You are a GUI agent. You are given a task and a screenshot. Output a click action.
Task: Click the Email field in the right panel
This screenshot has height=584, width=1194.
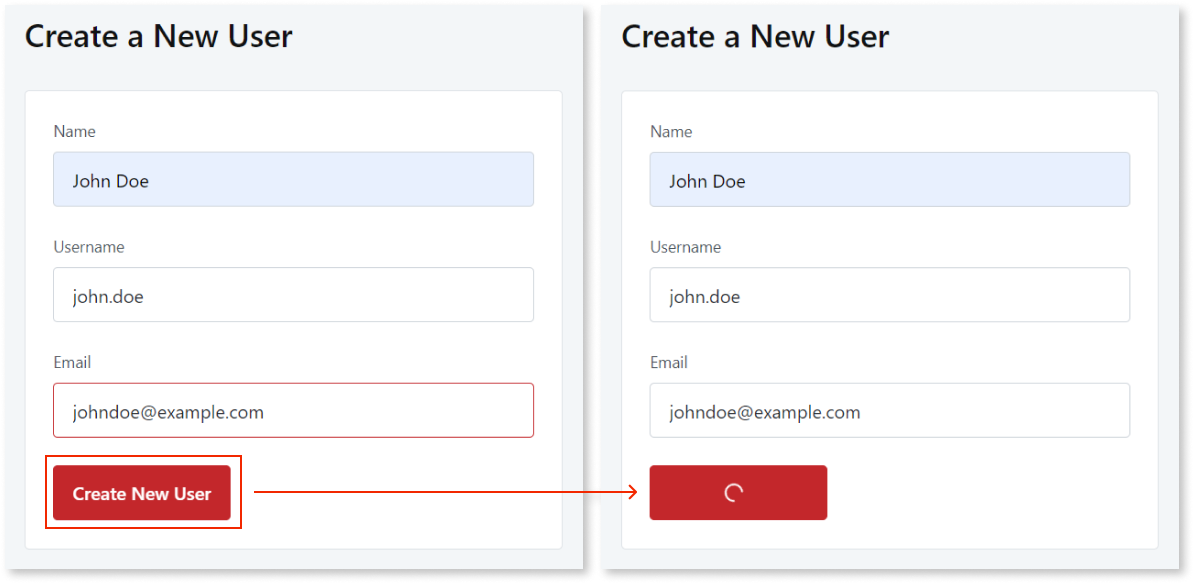click(889, 410)
